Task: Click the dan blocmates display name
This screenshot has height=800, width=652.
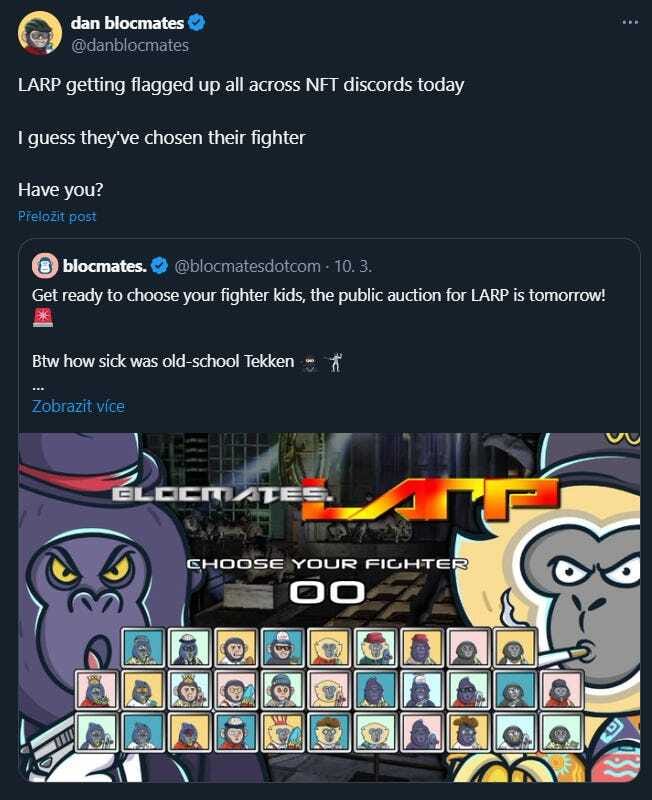Action: pos(127,23)
